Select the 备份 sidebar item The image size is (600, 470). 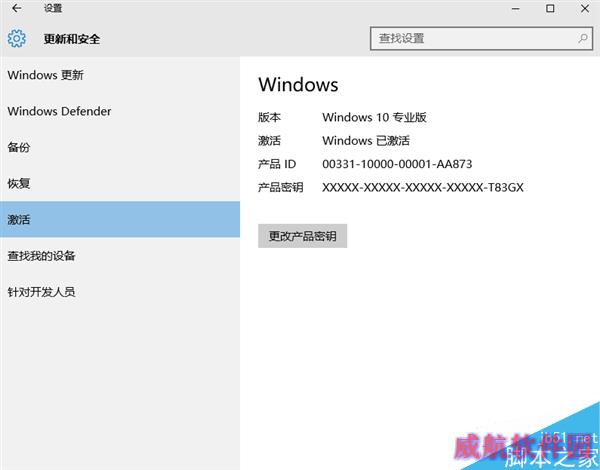(x=120, y=147)
